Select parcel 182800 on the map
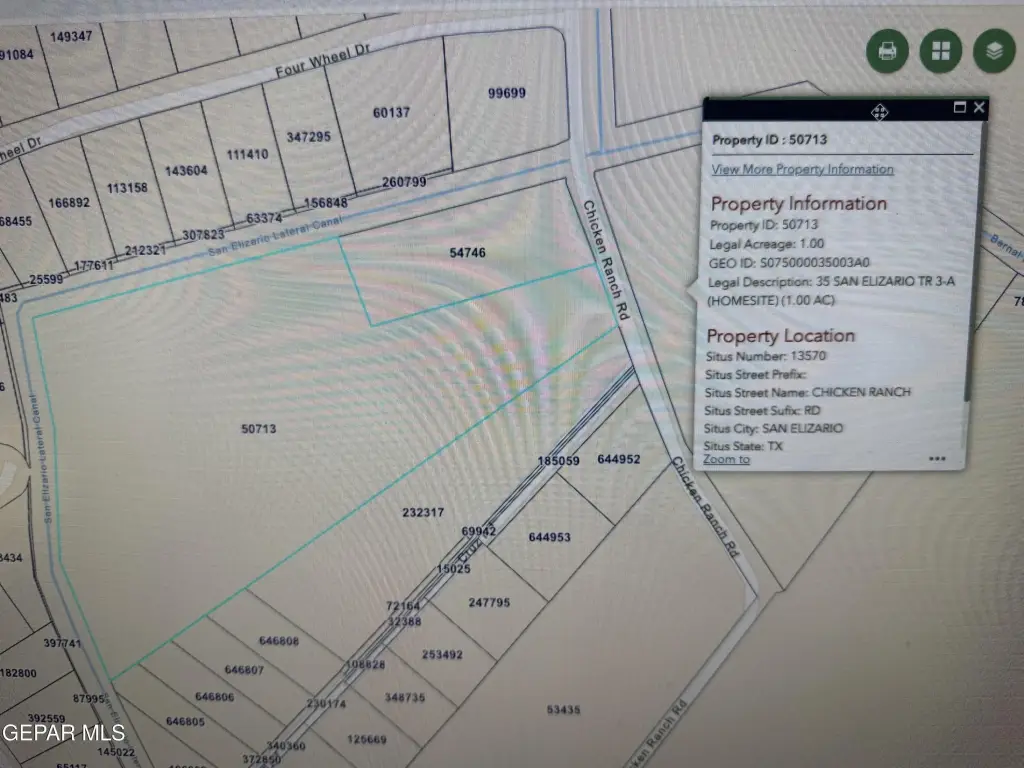This screenshot has height=768, width=1024. tap(18, 673)
